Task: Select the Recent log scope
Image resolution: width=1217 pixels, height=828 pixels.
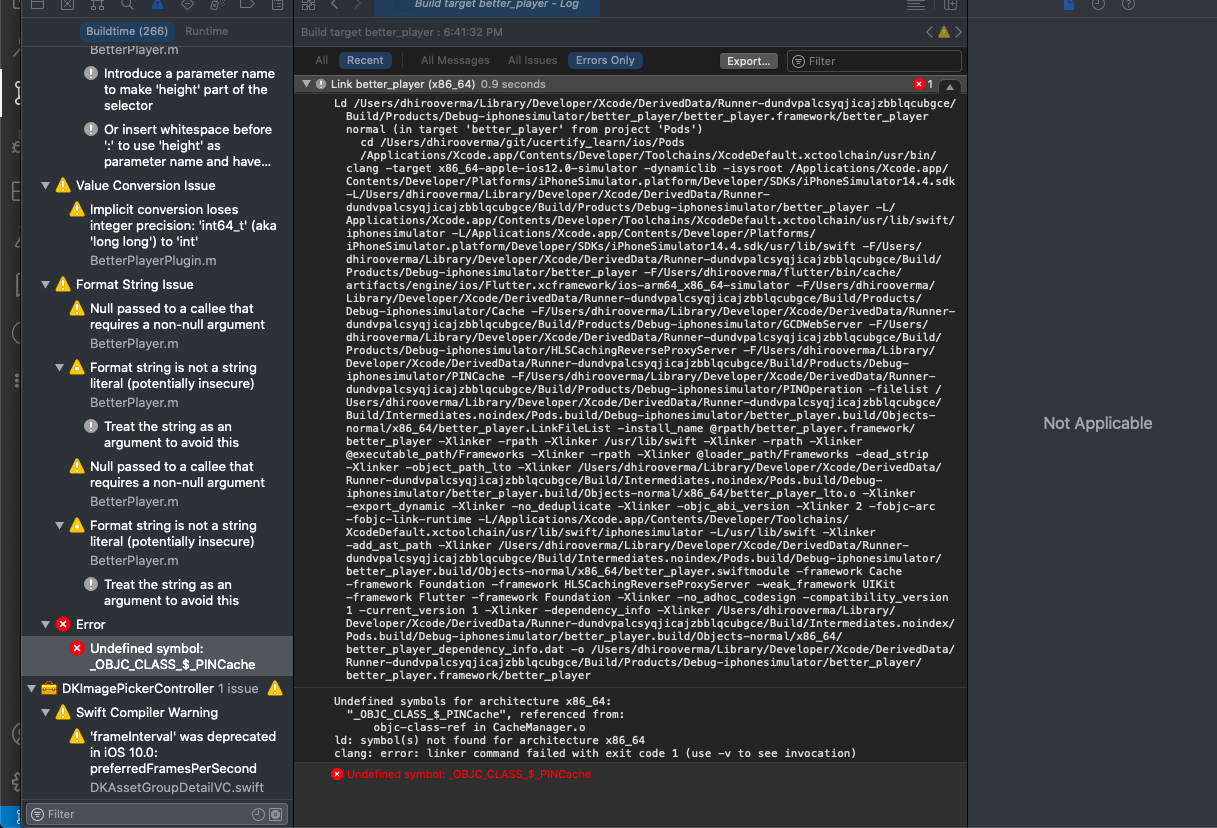Action: coord(365,60)
